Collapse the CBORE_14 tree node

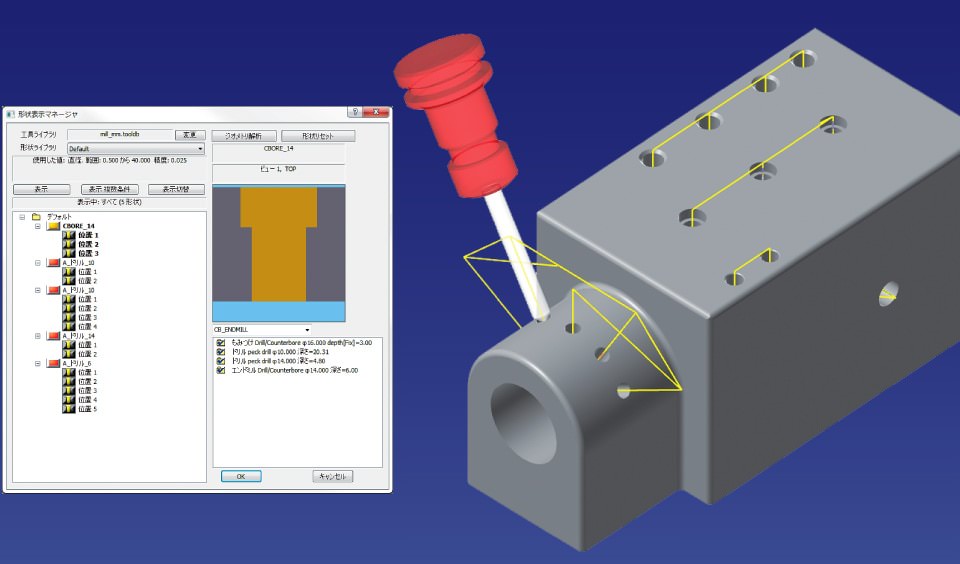pyautogui.click(x=38, y=226)
